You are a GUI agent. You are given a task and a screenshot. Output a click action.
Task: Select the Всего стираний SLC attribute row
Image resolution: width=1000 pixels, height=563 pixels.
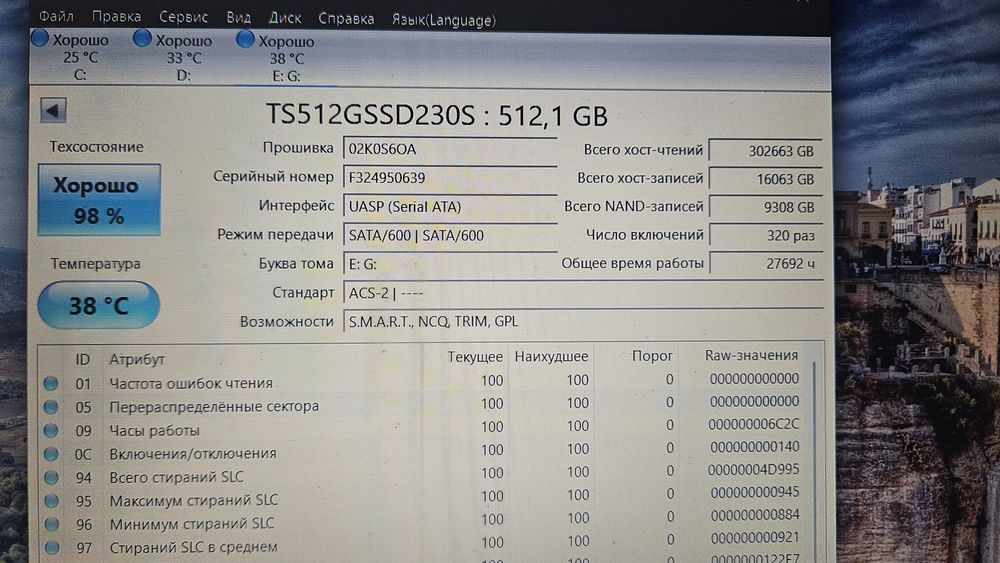tap(424, 474)
